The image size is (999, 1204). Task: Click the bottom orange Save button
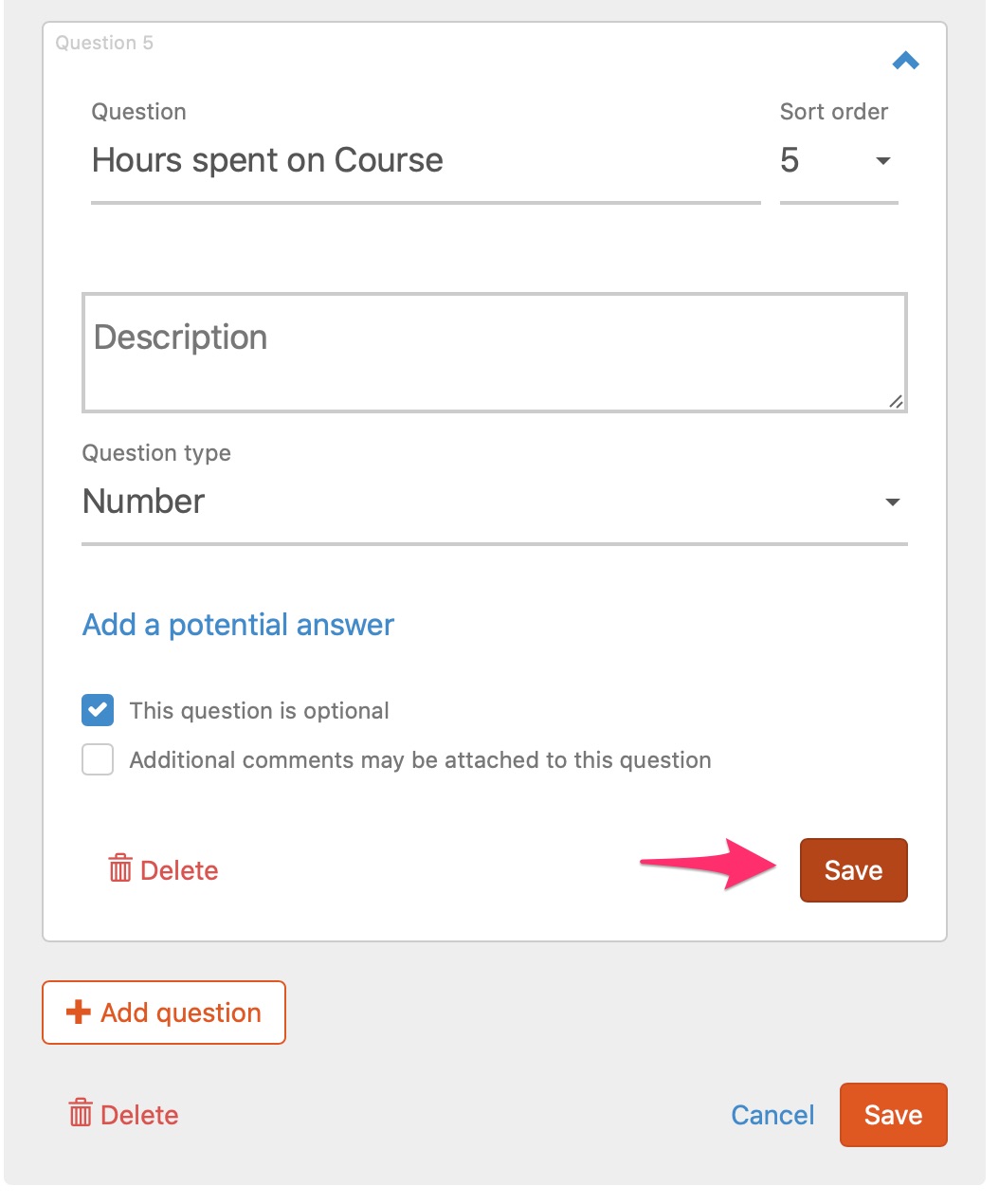click(x=893, y=1115)
